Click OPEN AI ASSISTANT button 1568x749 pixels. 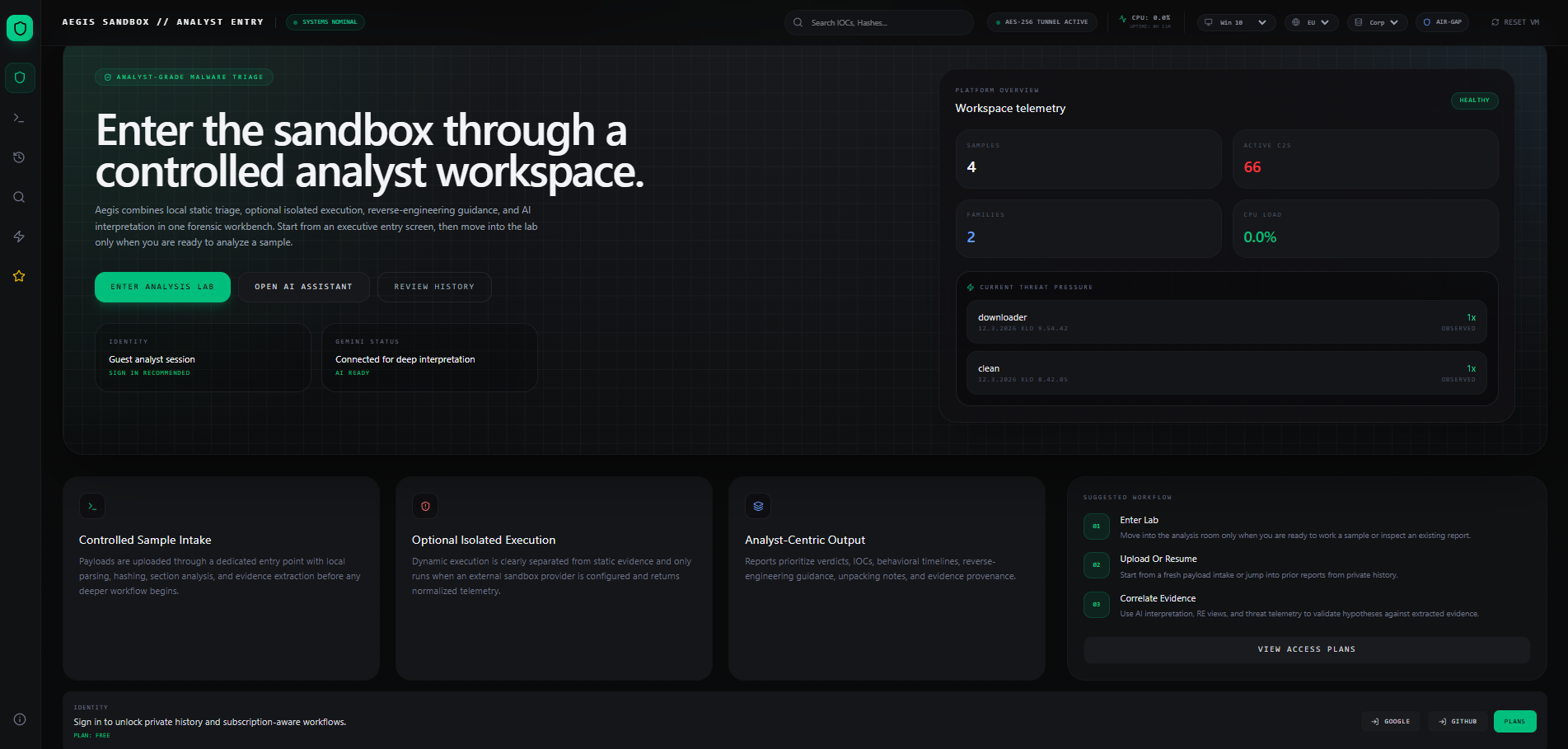303,287
